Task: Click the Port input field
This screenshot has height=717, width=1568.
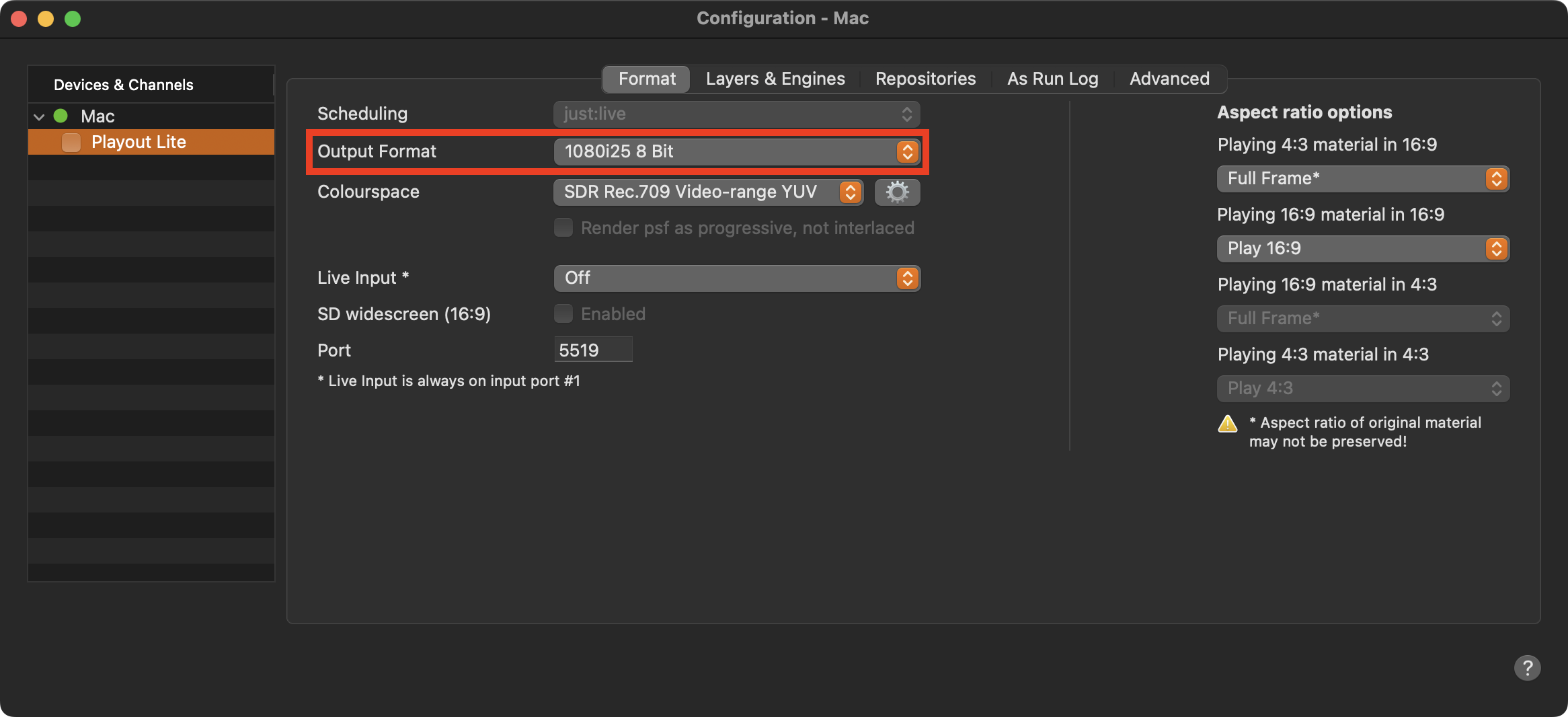Action: 593,350
